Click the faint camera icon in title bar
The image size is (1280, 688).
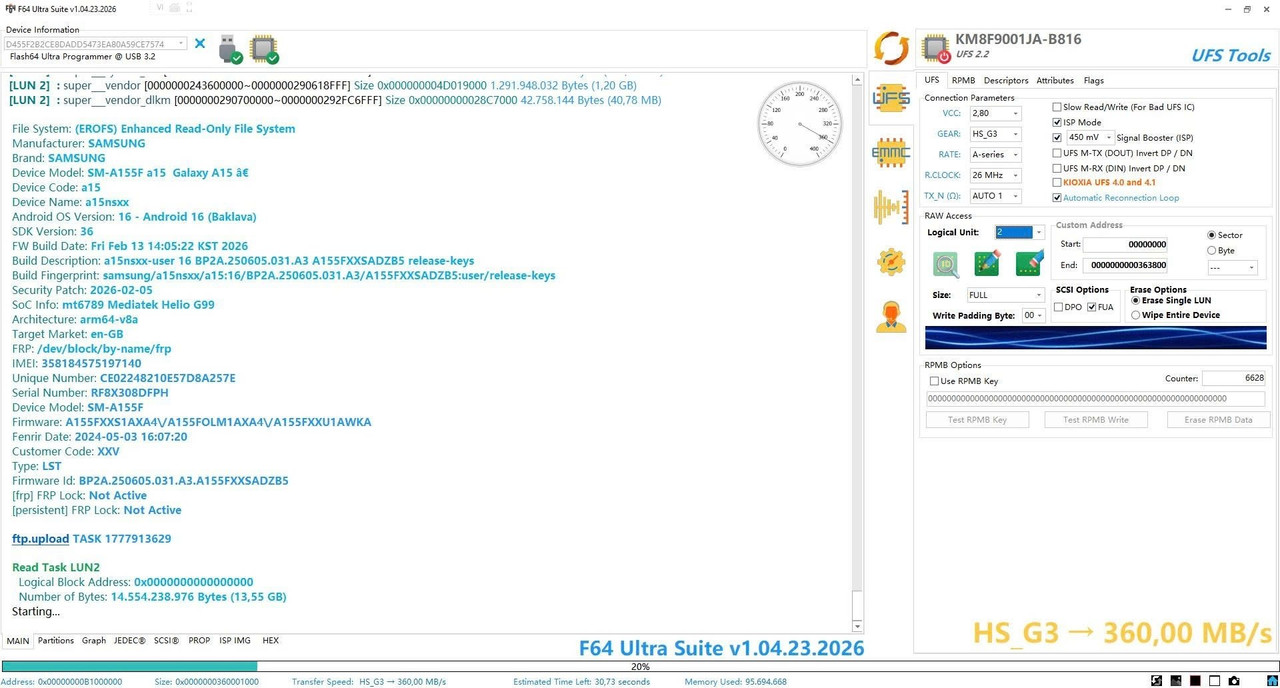click(174, 8)
